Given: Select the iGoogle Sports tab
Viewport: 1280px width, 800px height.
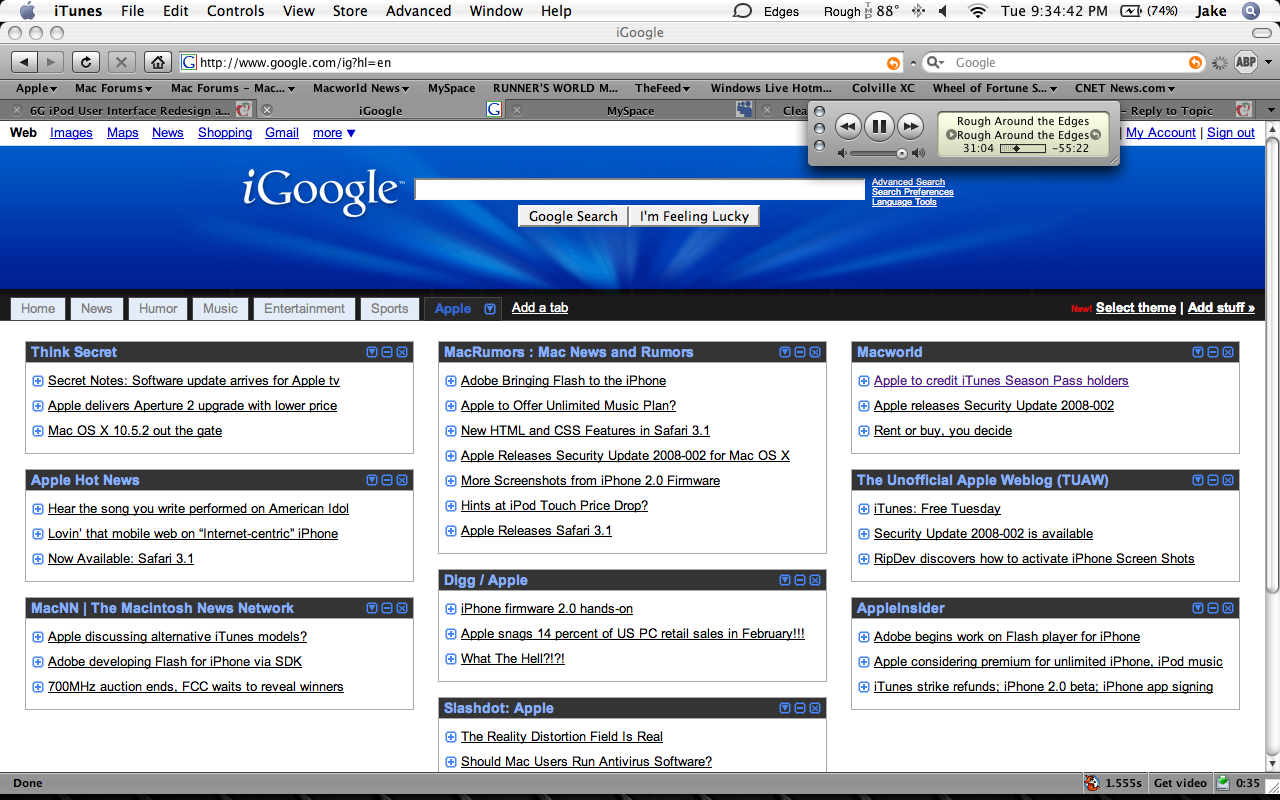Looking at the screenshot, I should (x=390, y=308).
